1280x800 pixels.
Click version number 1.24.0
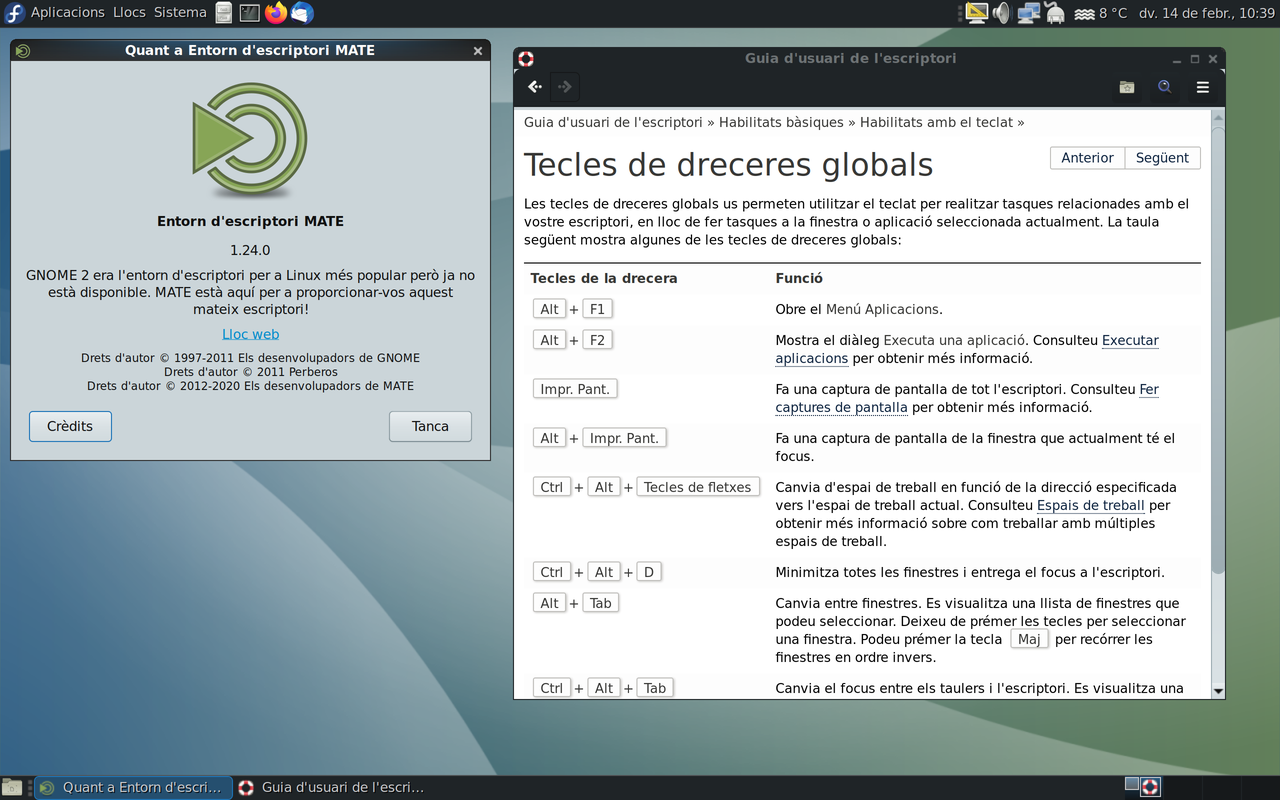250,250
